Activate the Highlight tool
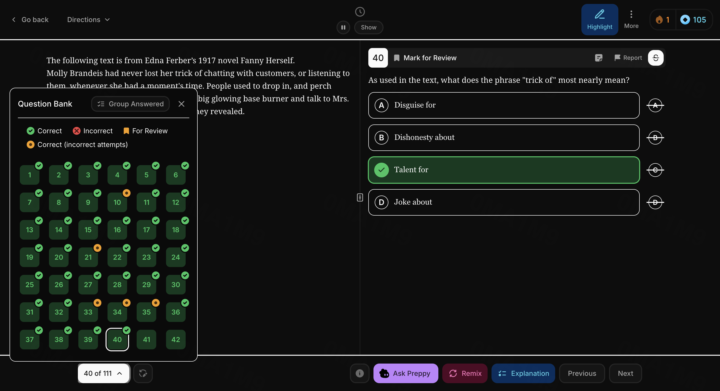 (x=599, y=20)
